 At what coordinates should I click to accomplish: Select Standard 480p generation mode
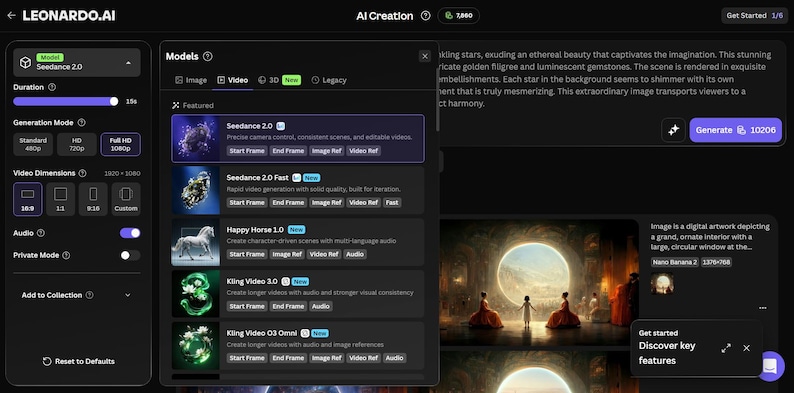(x=33, y=144)
